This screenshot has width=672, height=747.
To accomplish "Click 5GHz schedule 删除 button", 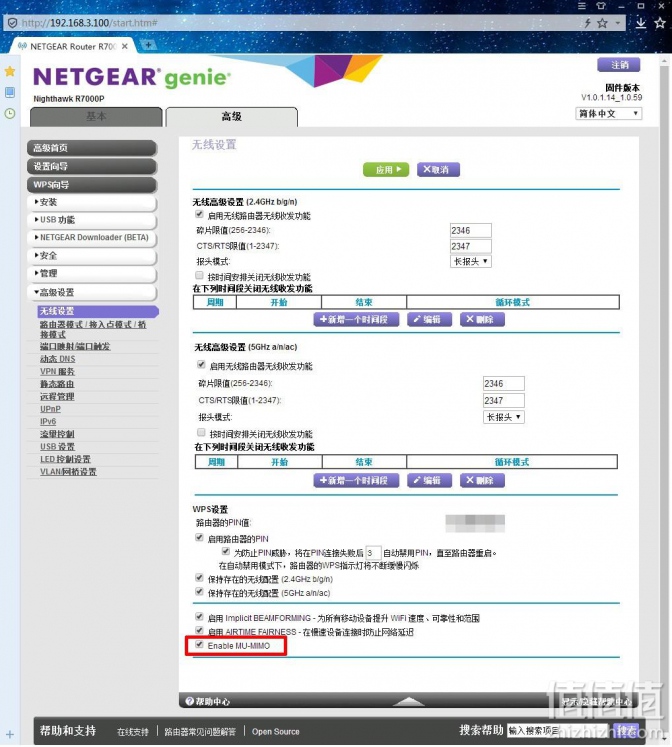I will [x=482, y=480].
